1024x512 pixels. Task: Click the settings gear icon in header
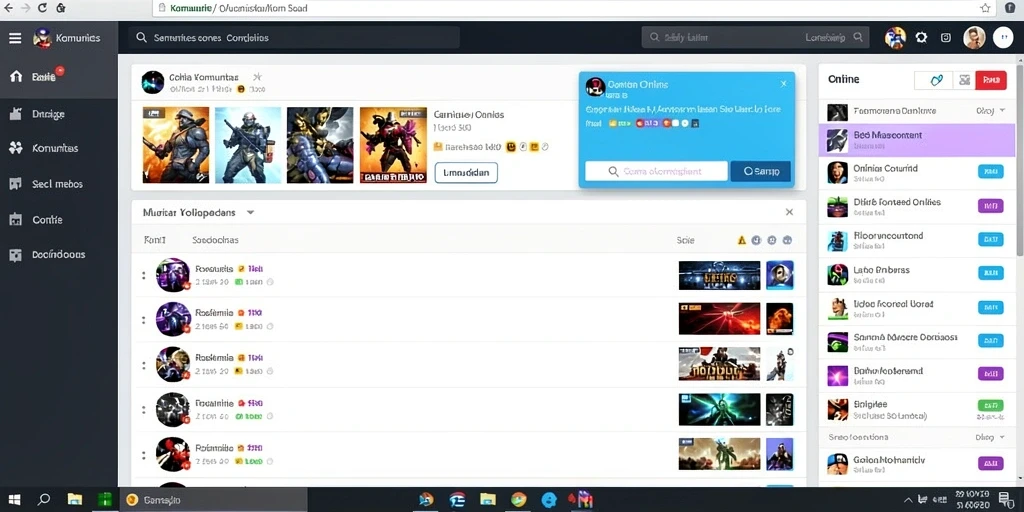[921, 38]
